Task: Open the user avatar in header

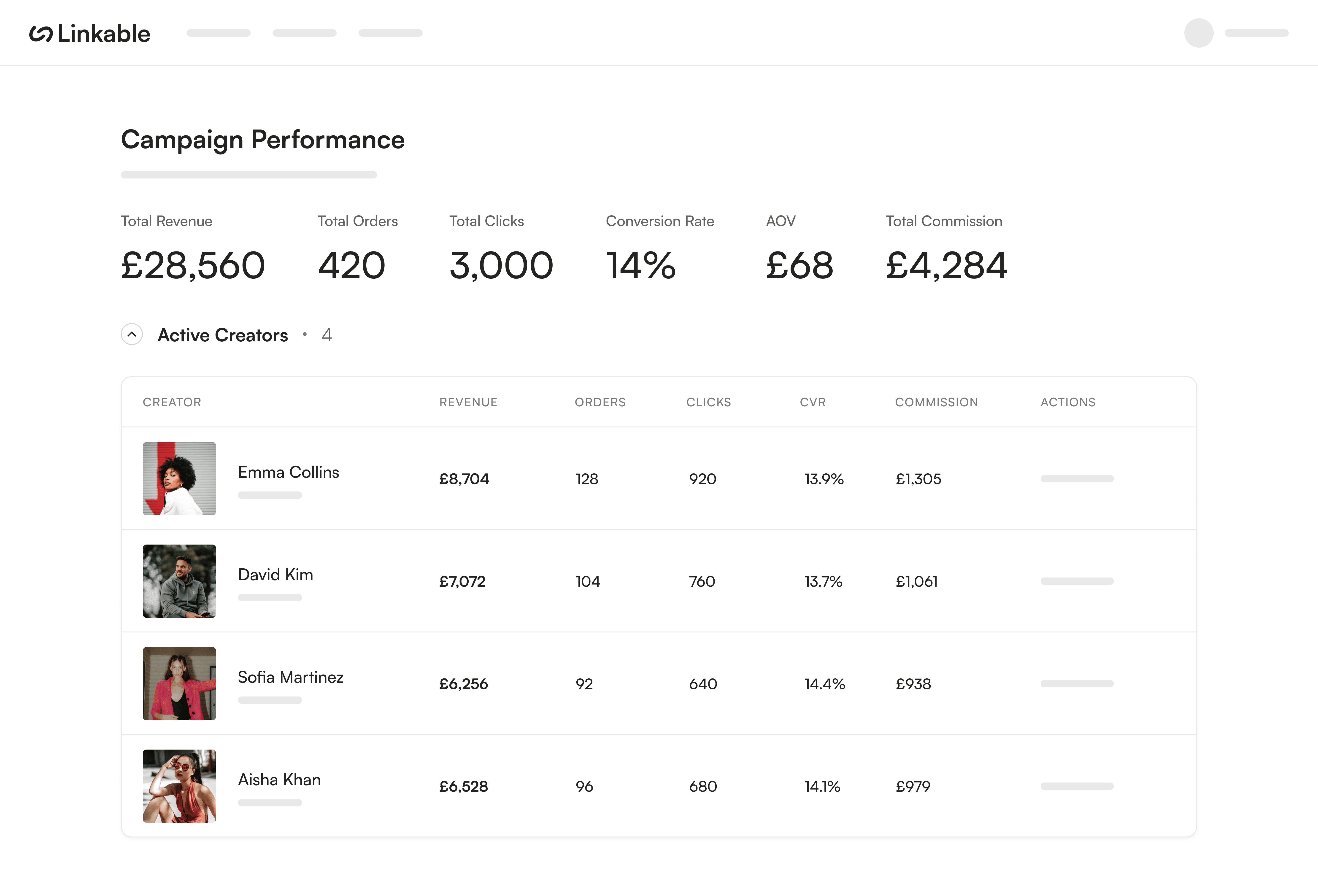Action: [x=1198, y=33]
